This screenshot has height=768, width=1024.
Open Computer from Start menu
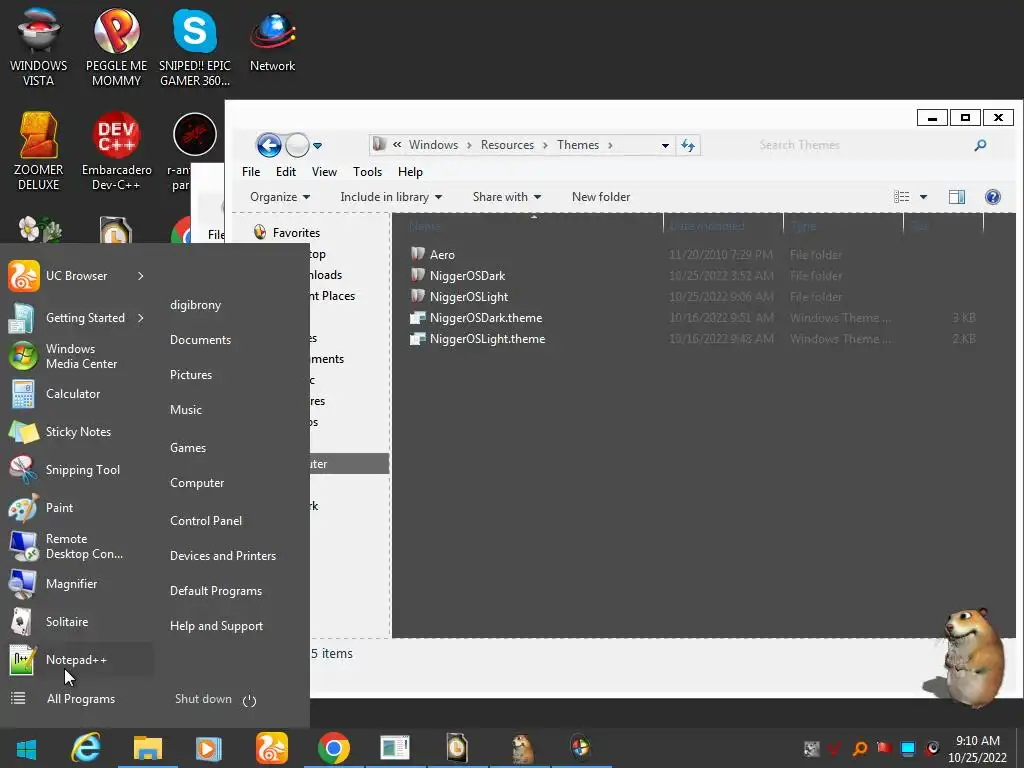197,483
